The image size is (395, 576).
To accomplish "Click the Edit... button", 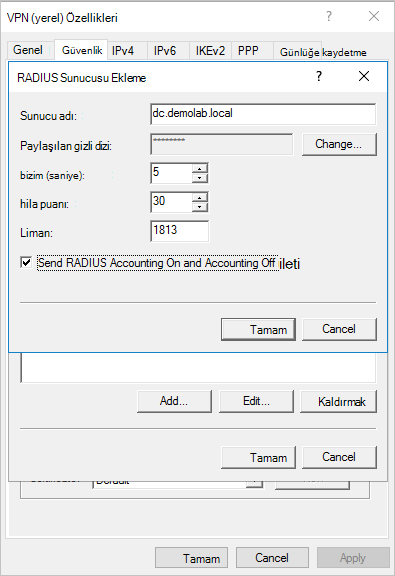I will pyautogui.click(x=256, y=401).
